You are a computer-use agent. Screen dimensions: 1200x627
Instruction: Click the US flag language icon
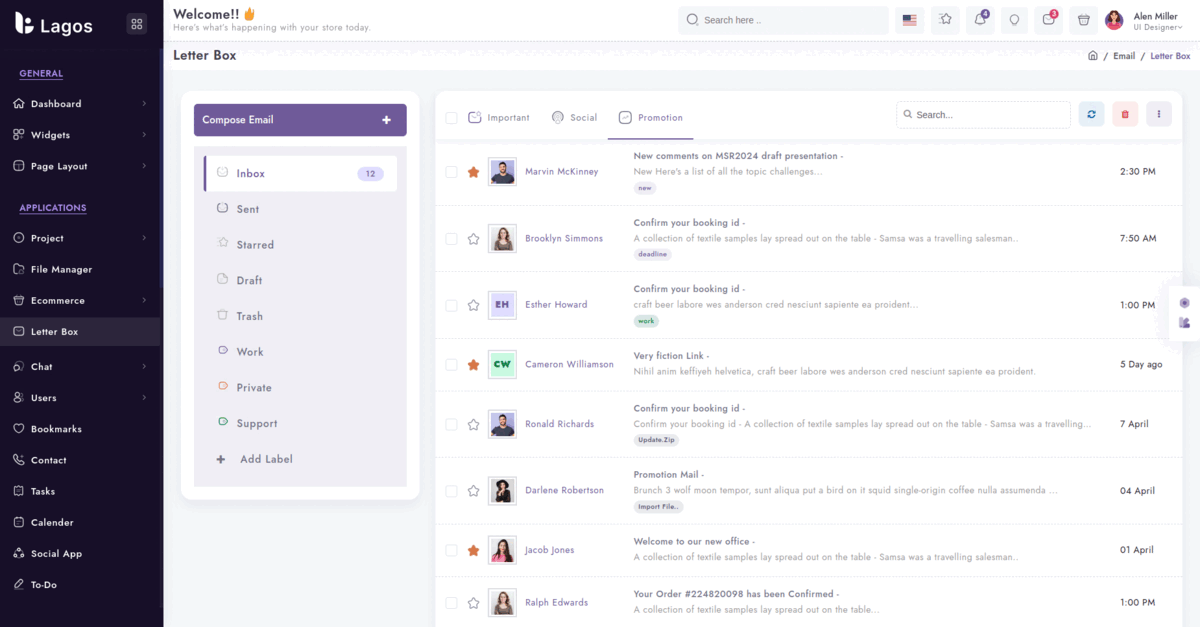909,20
